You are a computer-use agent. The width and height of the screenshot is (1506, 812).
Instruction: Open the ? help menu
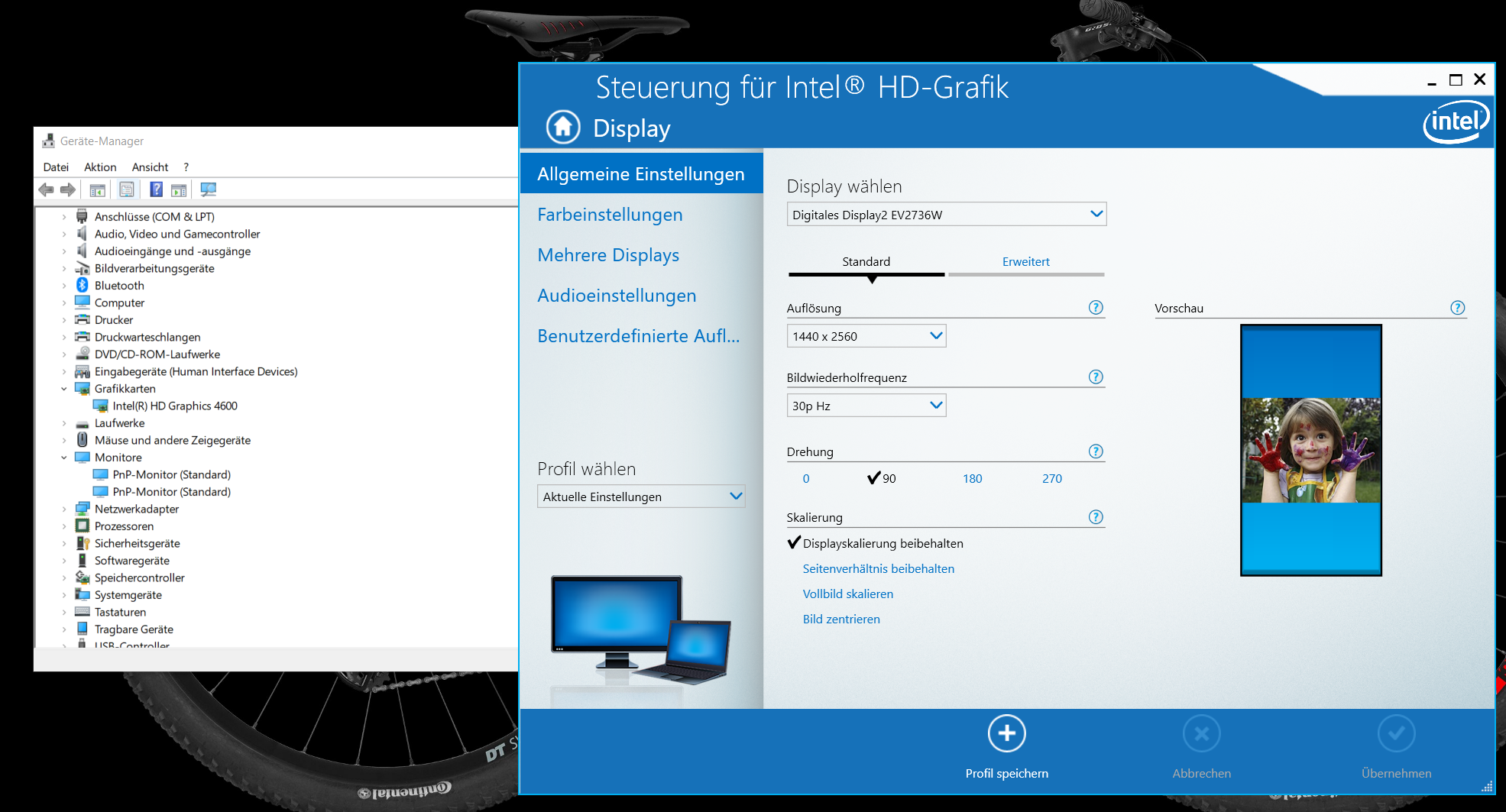[x=186, y=167]
